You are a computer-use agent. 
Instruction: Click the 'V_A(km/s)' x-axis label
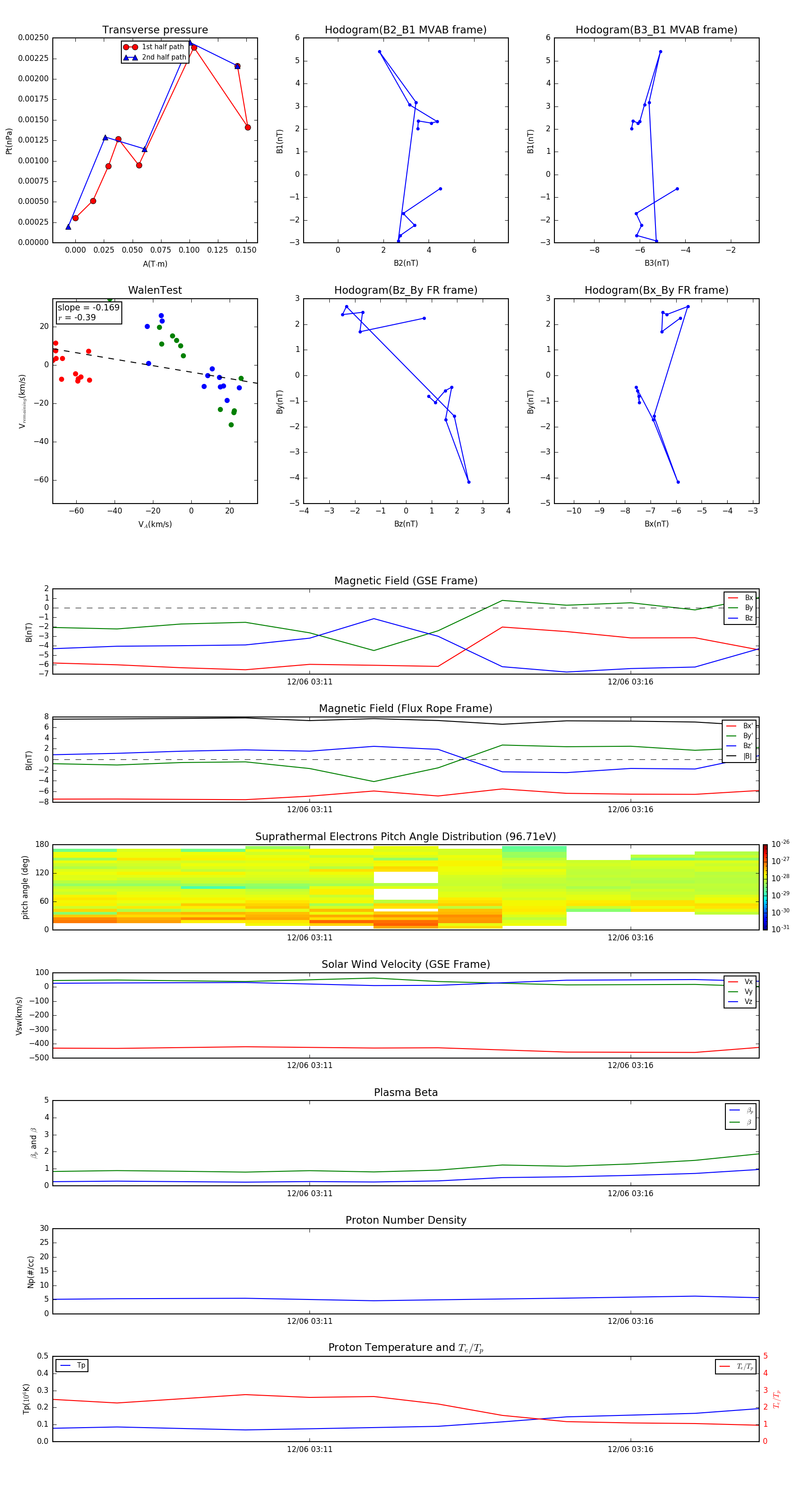click(155, 524)
